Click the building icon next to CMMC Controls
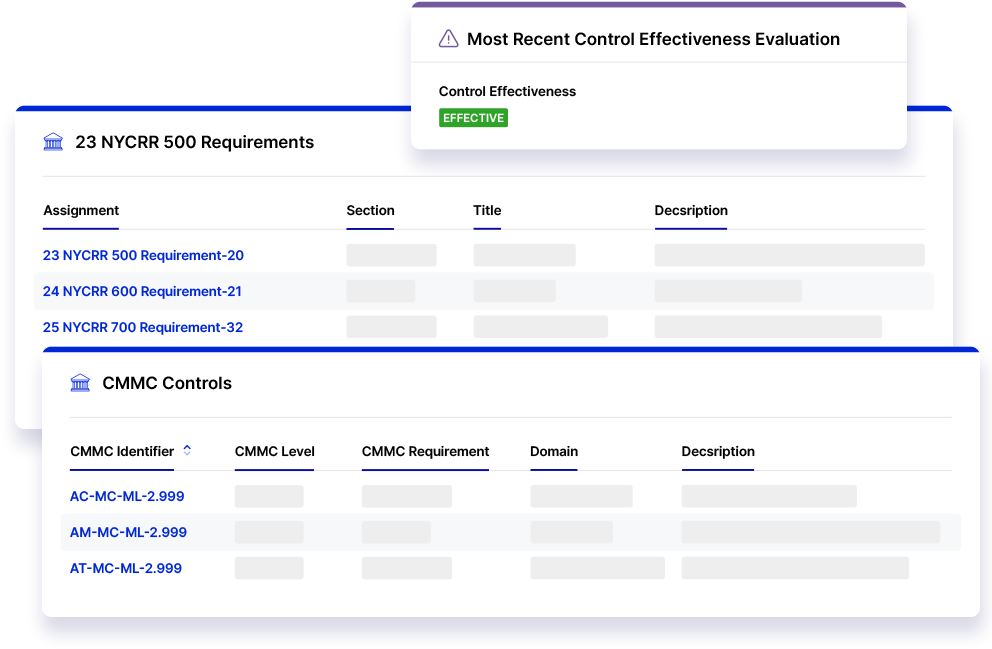Image resolution: width=992 pixels, height=649 pixels. click(80, 383)
